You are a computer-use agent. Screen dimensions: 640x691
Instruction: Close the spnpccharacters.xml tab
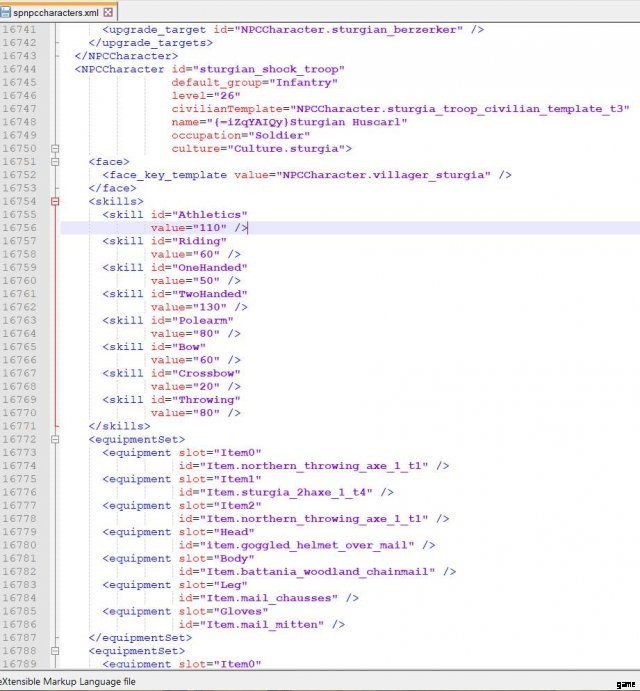point(108,12)
